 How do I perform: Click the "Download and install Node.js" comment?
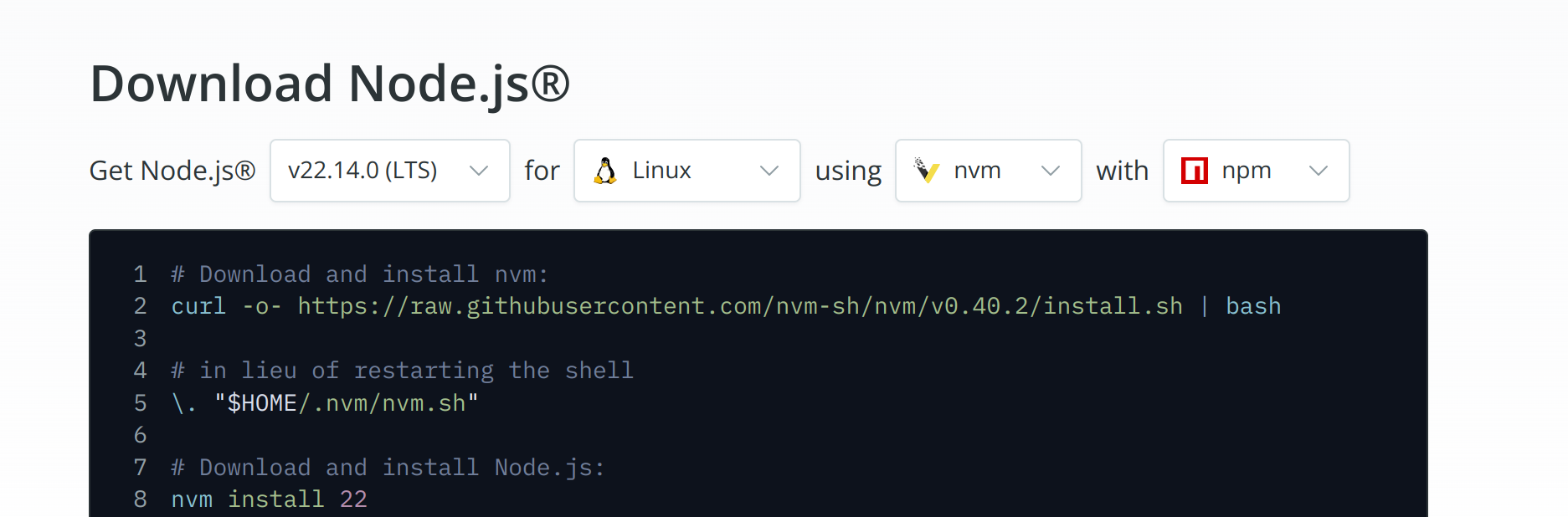click(x=388, y=468)
